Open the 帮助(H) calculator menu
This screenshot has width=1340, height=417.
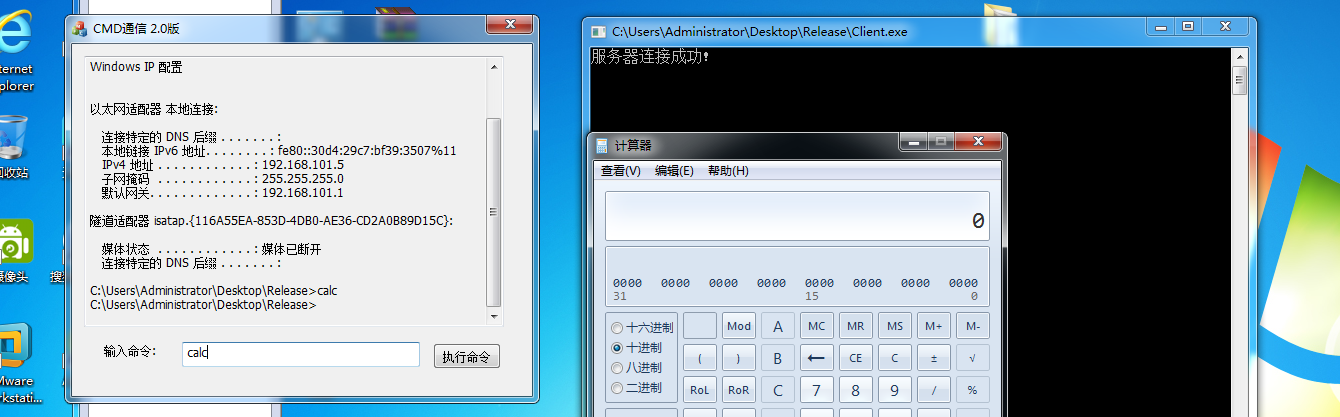(x=728, y=171)
